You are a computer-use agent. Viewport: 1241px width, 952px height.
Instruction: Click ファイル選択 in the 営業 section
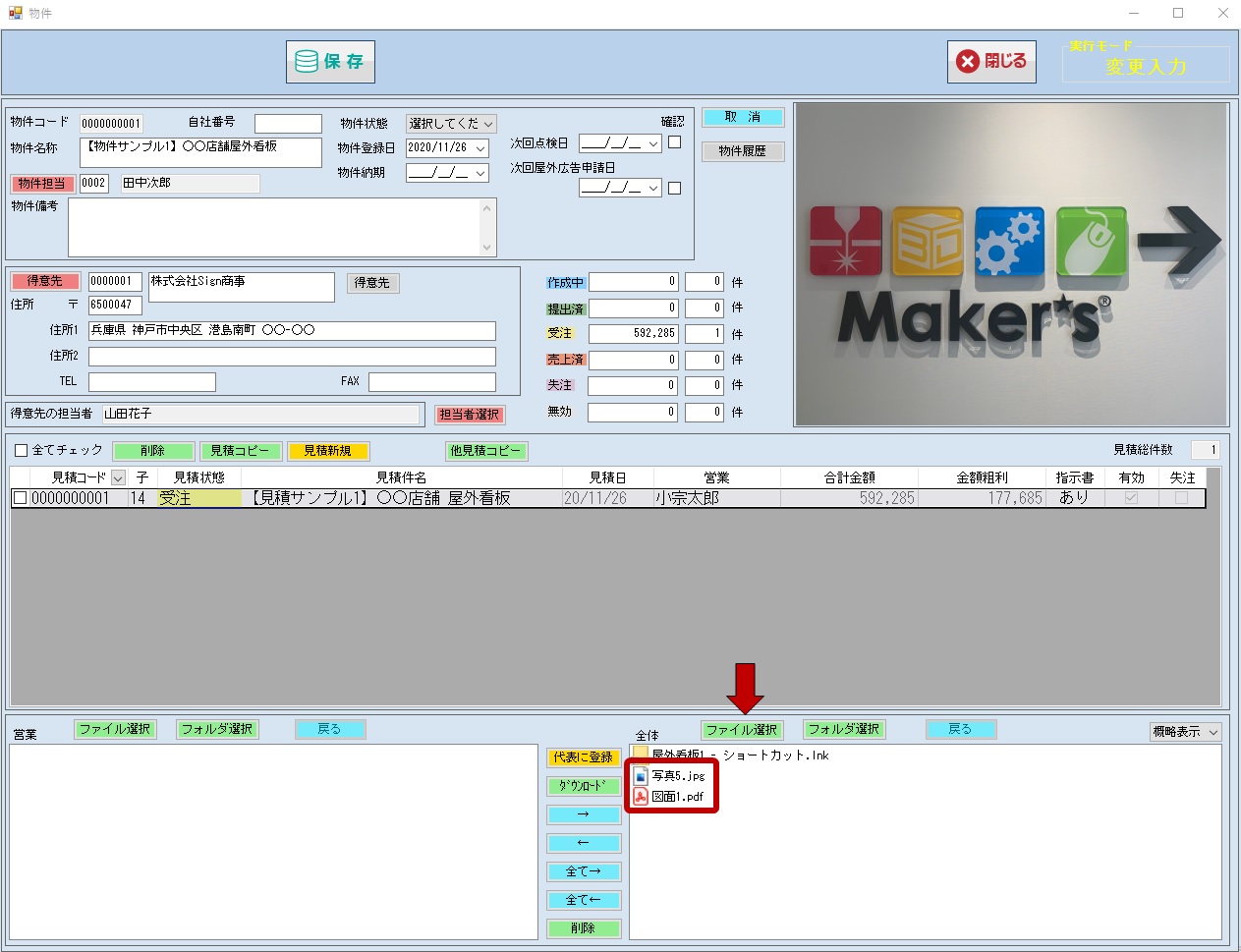(x=115, y=729)
